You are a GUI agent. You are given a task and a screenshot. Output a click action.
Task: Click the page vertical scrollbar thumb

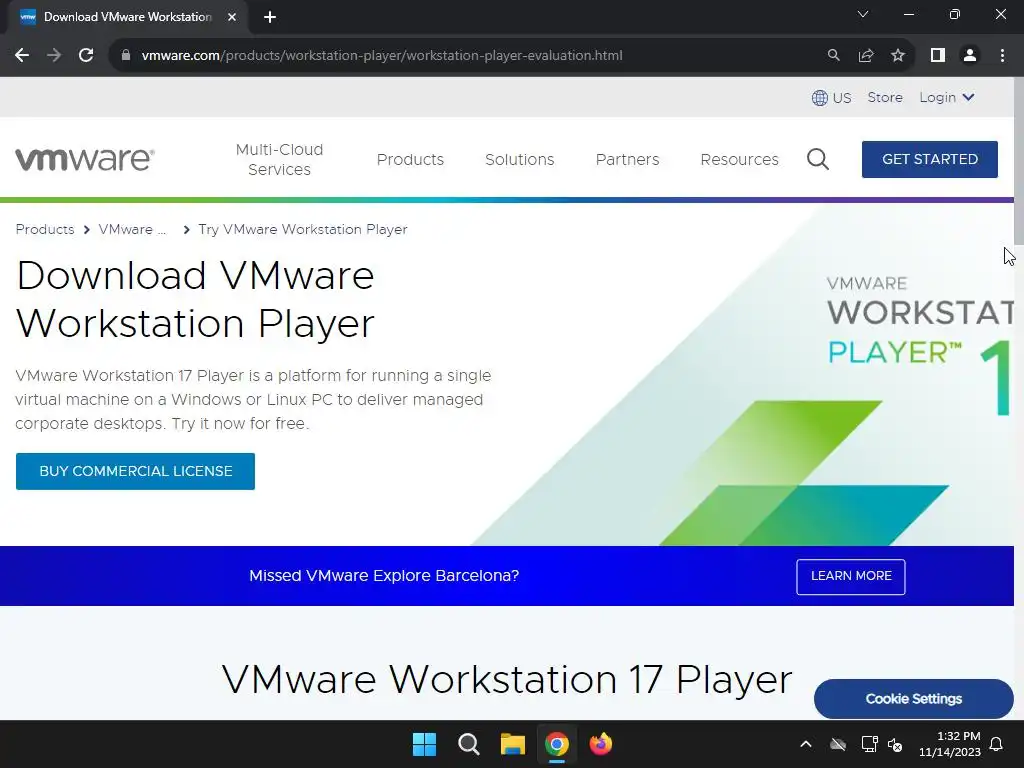[x=1019, y=160]
